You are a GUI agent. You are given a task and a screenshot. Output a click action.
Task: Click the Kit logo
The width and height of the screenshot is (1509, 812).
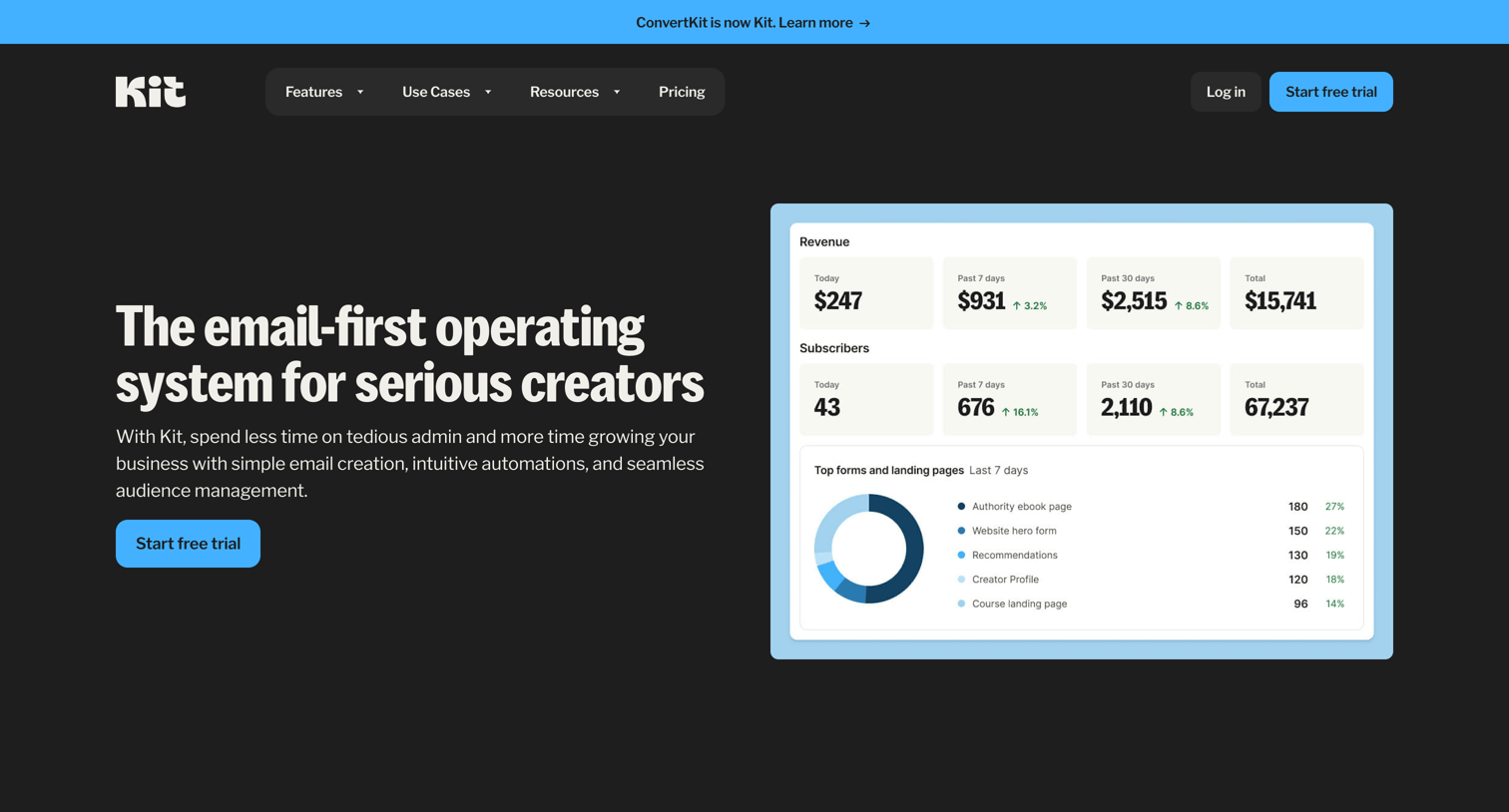(x=151, y=92)
